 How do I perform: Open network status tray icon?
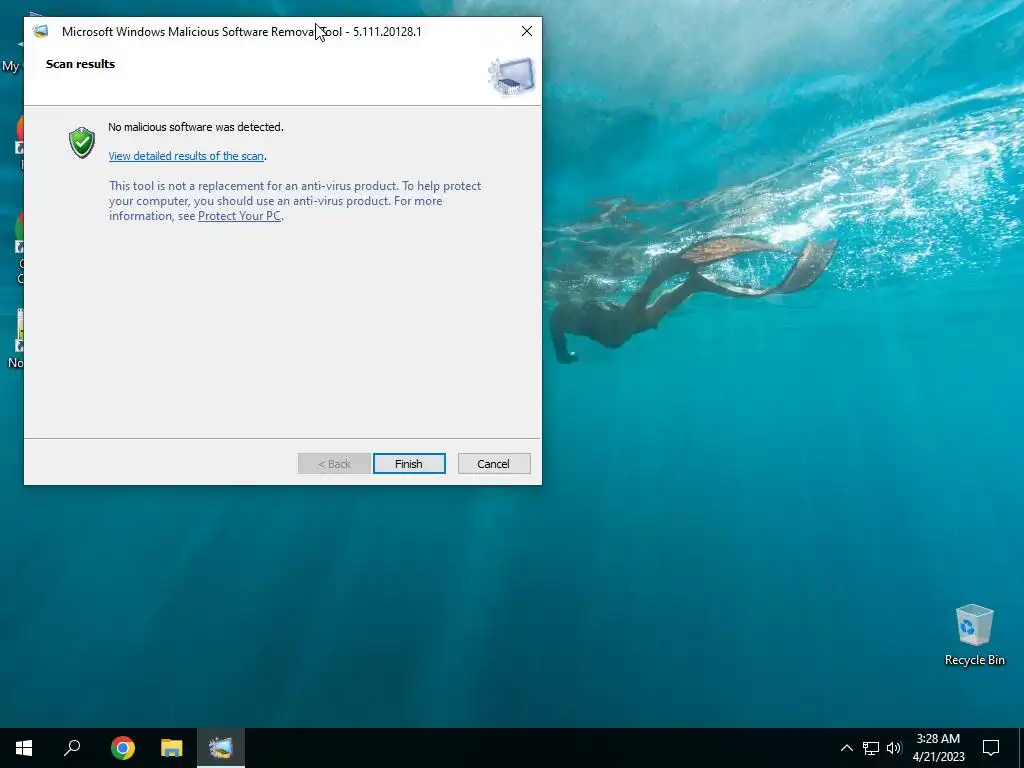[871, 748]
